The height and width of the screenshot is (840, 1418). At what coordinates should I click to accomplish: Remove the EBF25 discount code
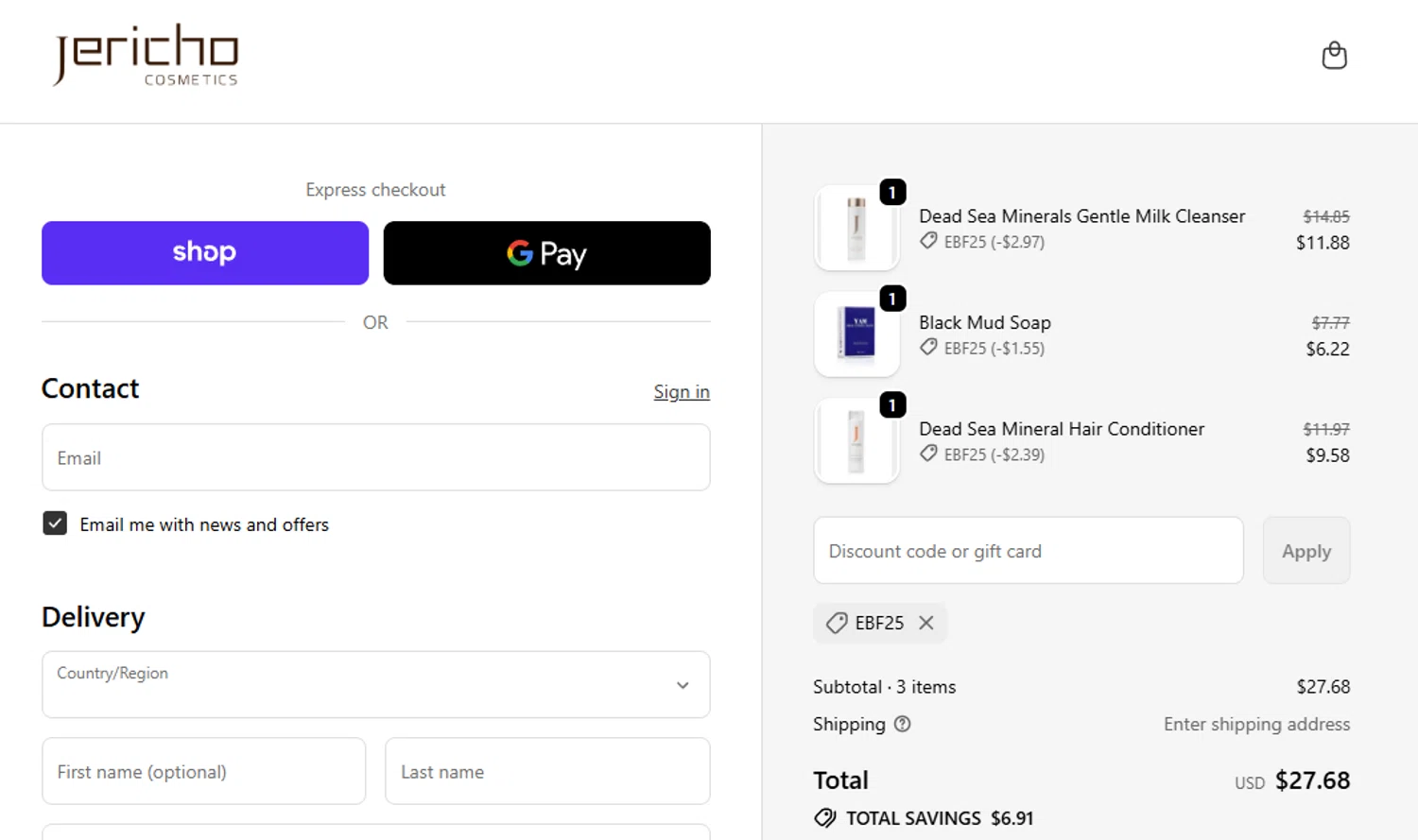click(x=926, y=623)
